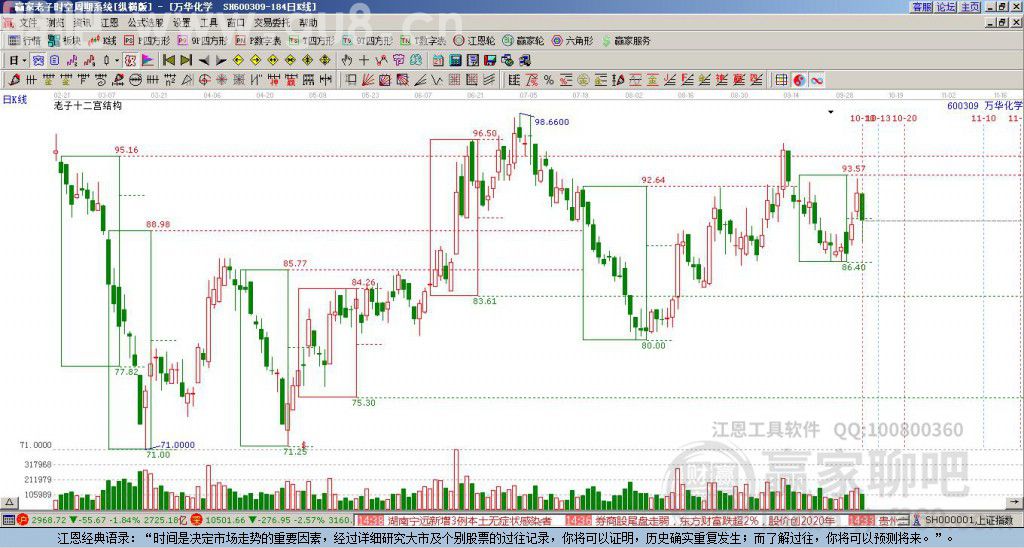Click the 95.16 price label
This screenshot has width=1024, height=548.
(x=126, y=150)
